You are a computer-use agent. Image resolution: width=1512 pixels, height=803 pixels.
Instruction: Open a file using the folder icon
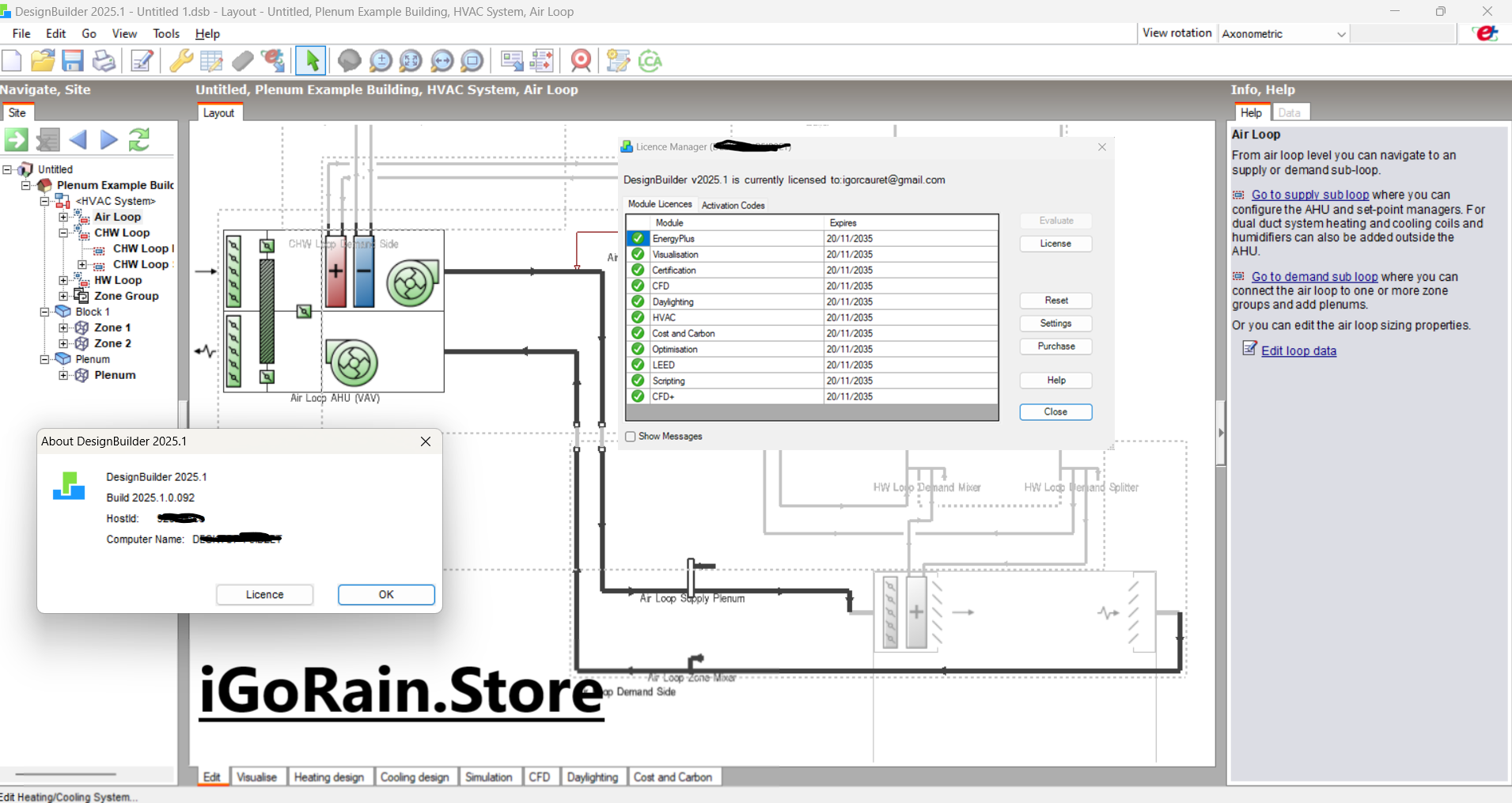pos(43,60)
